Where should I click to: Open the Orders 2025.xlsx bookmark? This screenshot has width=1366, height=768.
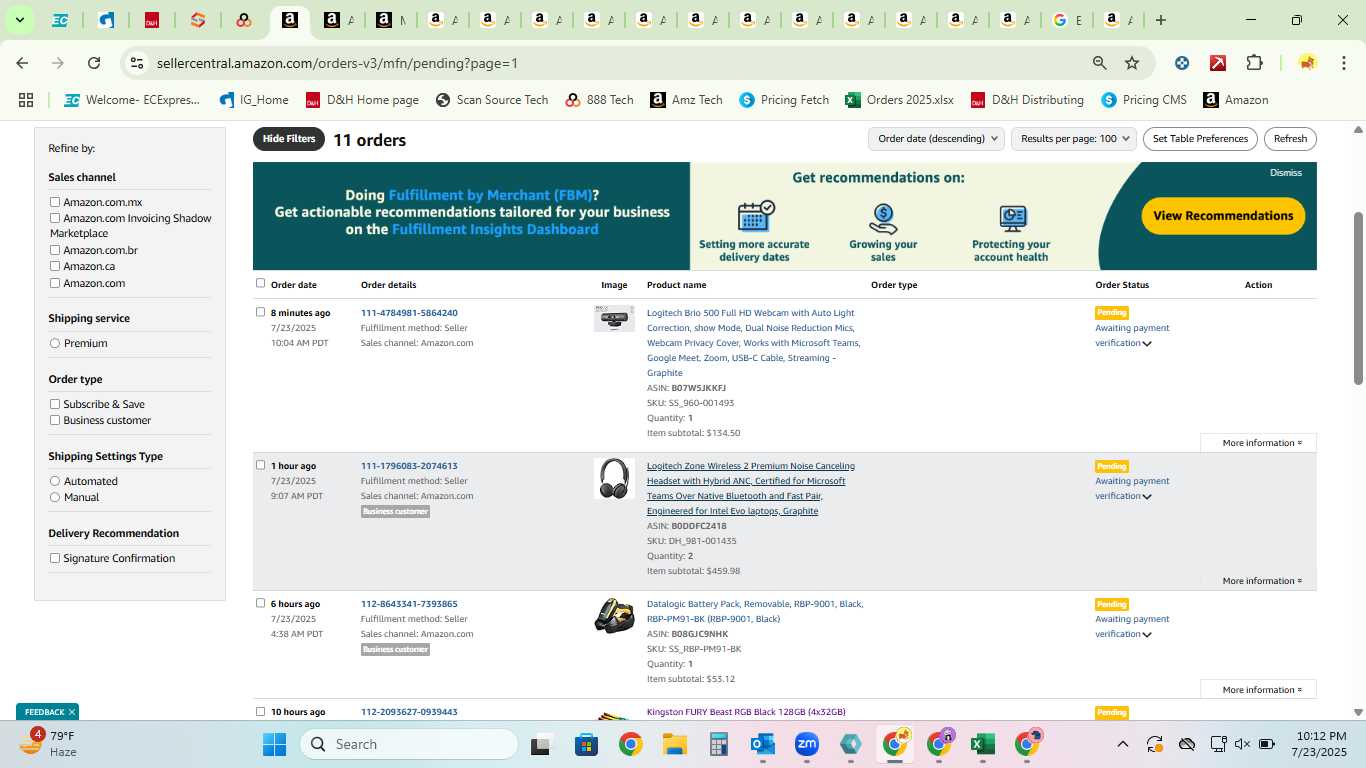coord(899,100)
